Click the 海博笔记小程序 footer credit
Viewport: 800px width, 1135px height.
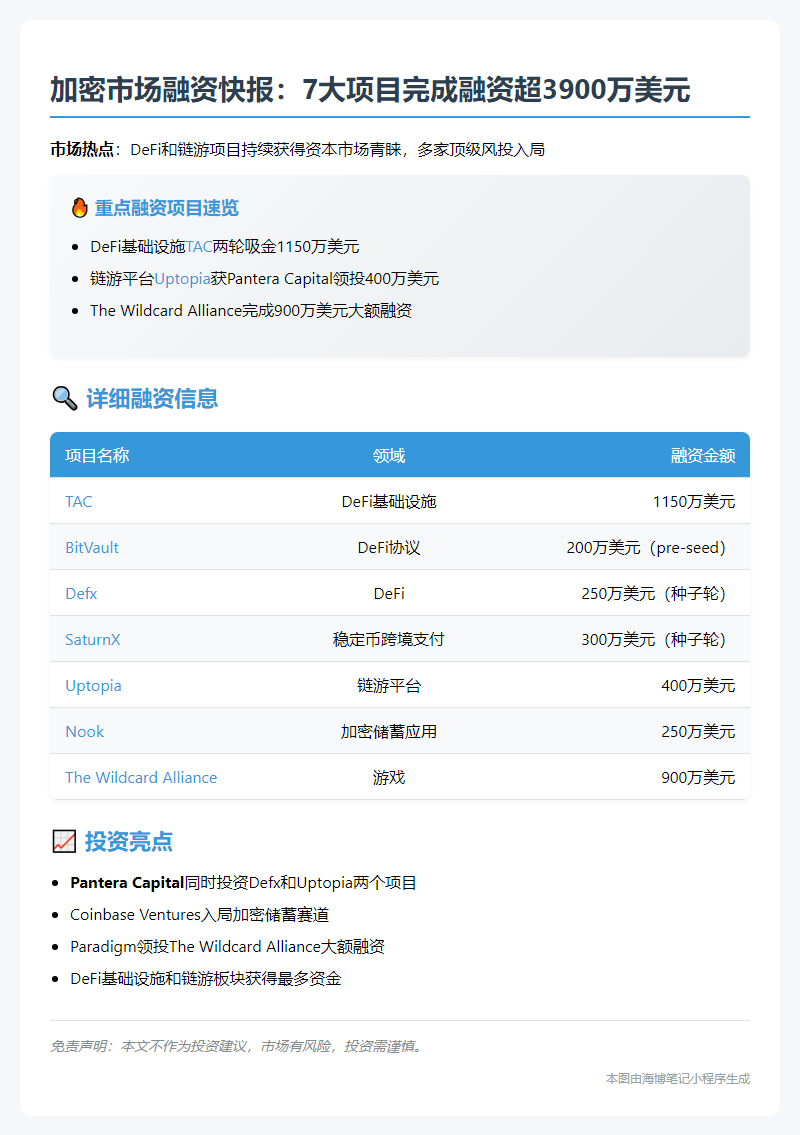pos(677,1078)
